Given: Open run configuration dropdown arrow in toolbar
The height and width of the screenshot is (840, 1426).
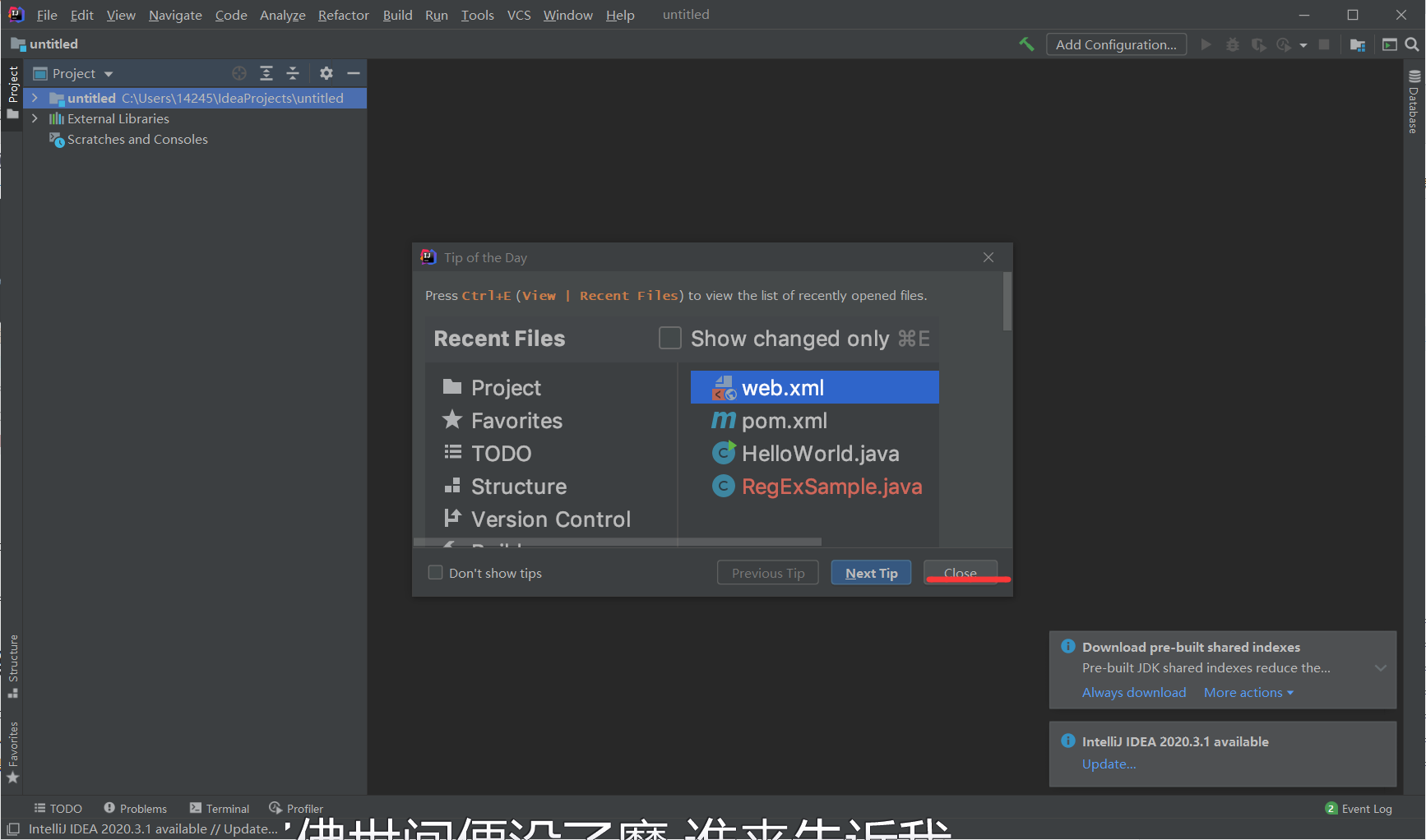Looking at the screenshot, I should 1303,45.
